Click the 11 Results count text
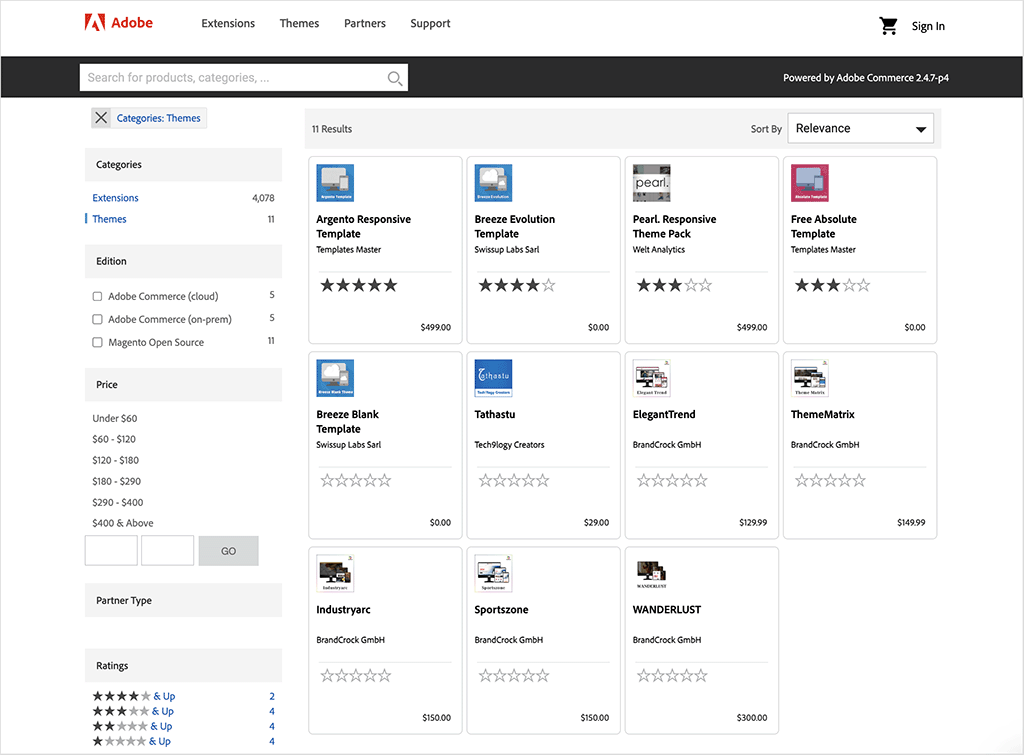1024x755 pixels. pos(332,129)
